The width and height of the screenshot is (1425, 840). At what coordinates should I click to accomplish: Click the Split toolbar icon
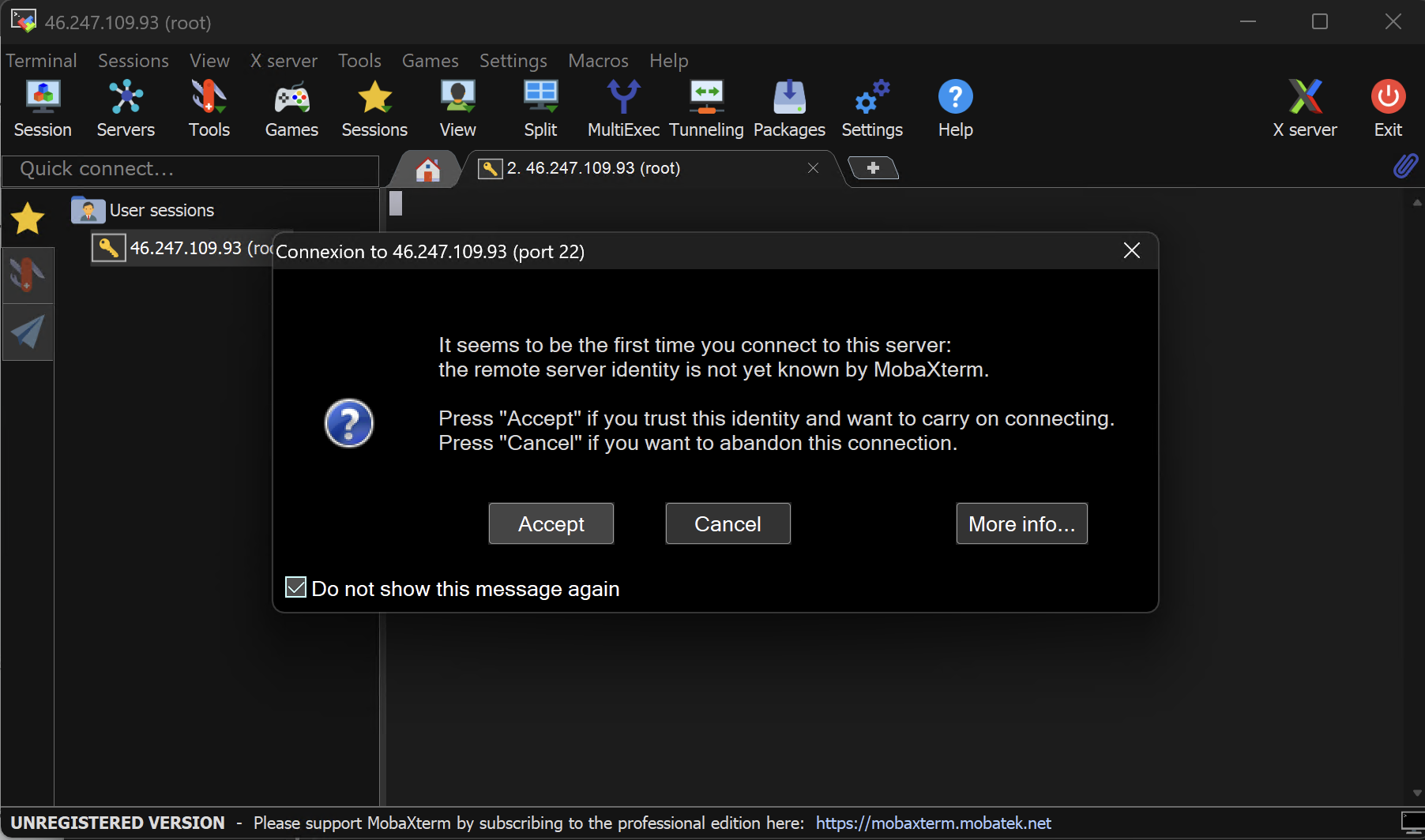click(541, 109)
